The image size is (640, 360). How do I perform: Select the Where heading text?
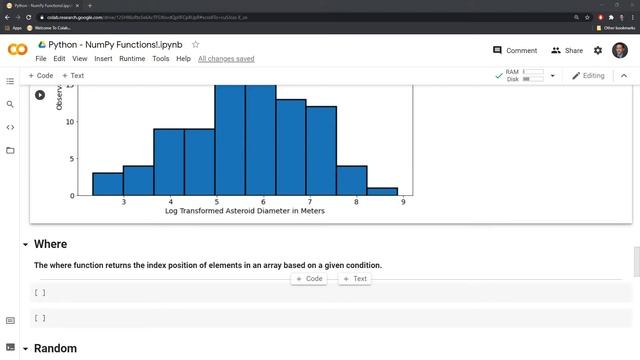pos(51,244)
